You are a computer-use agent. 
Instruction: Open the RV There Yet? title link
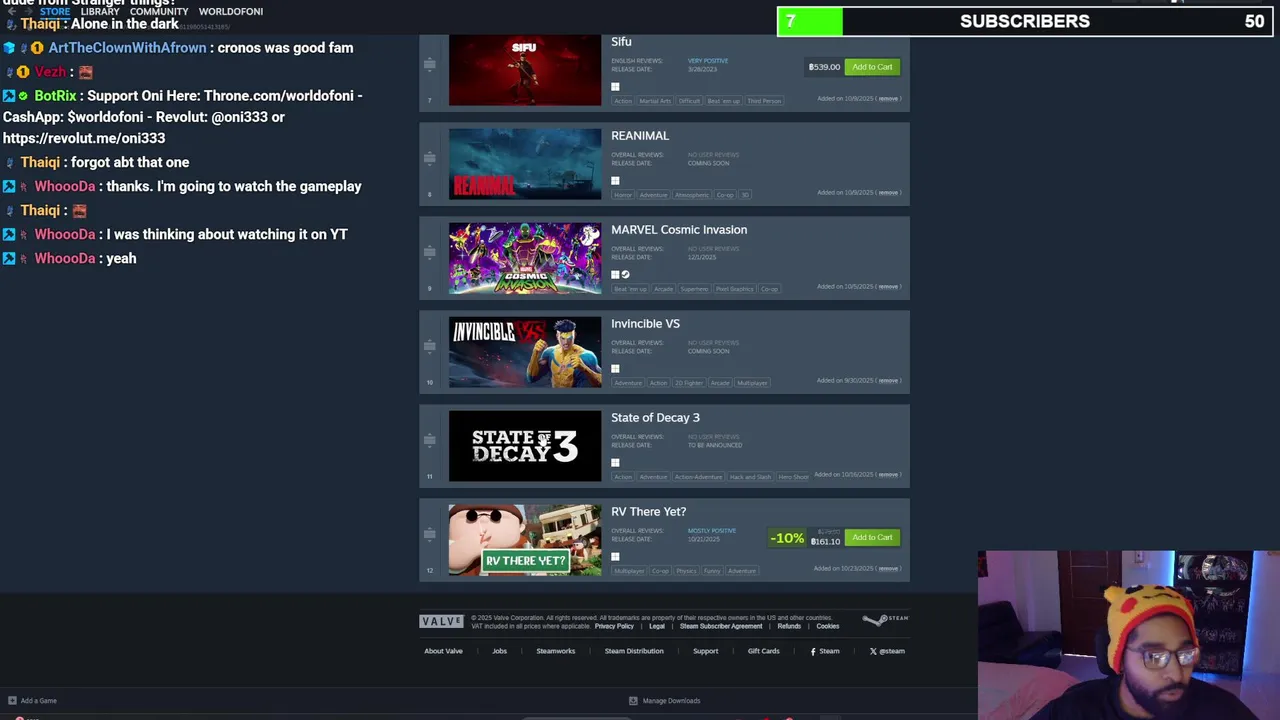648,512
